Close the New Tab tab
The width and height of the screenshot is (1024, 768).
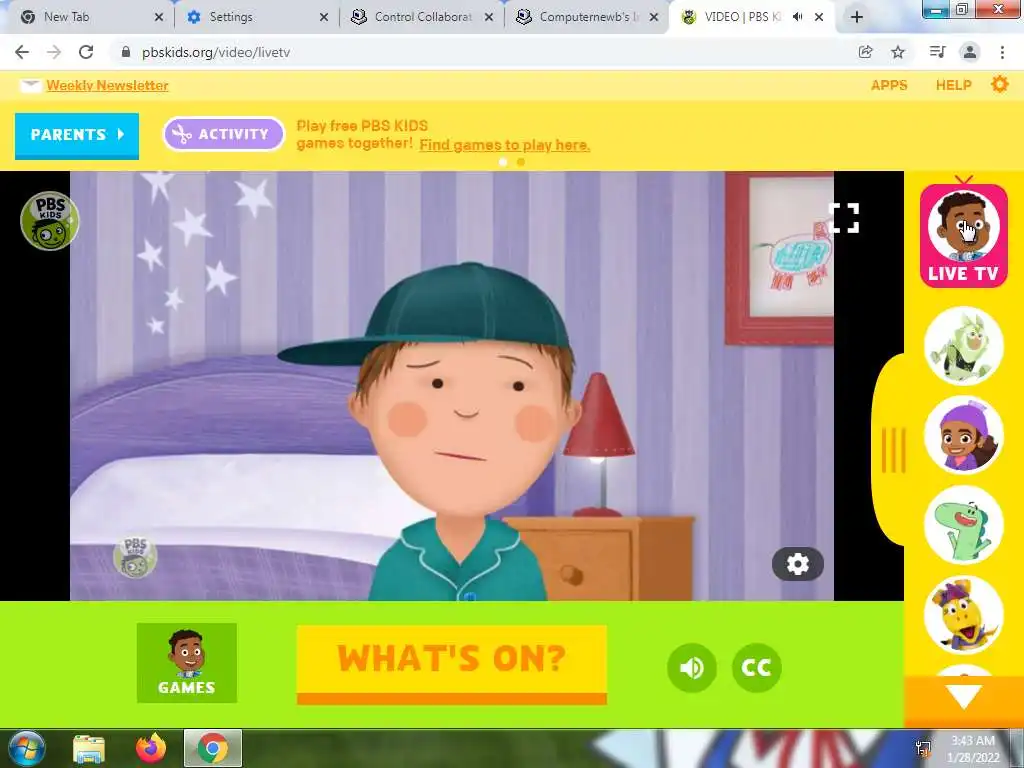[159, 18]
